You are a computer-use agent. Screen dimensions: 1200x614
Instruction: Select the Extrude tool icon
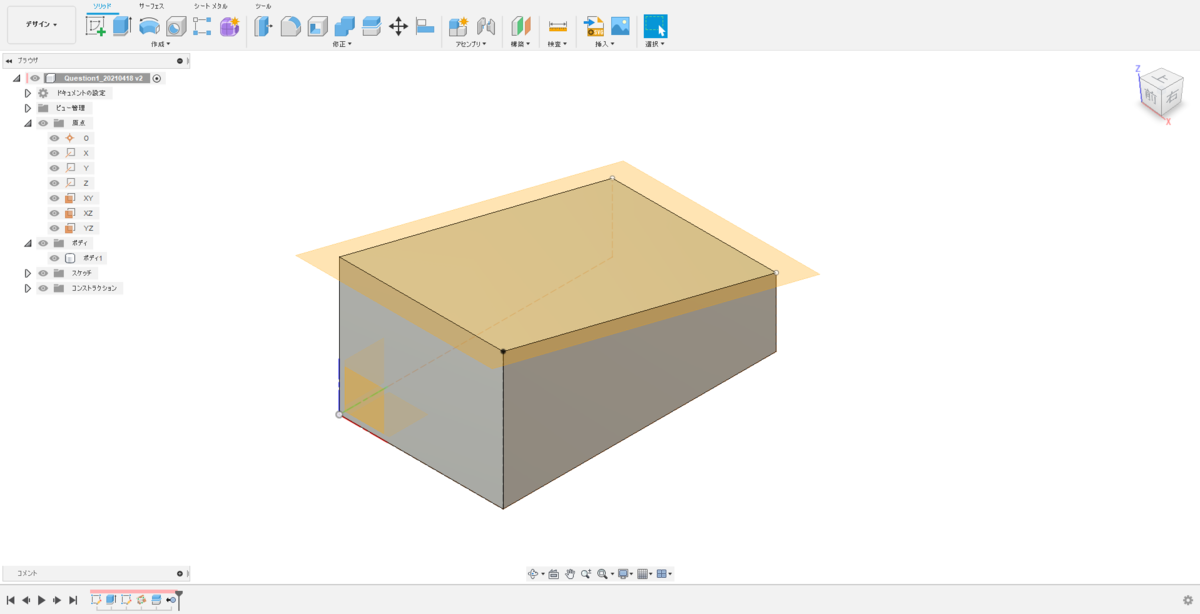tap(122, 26)
